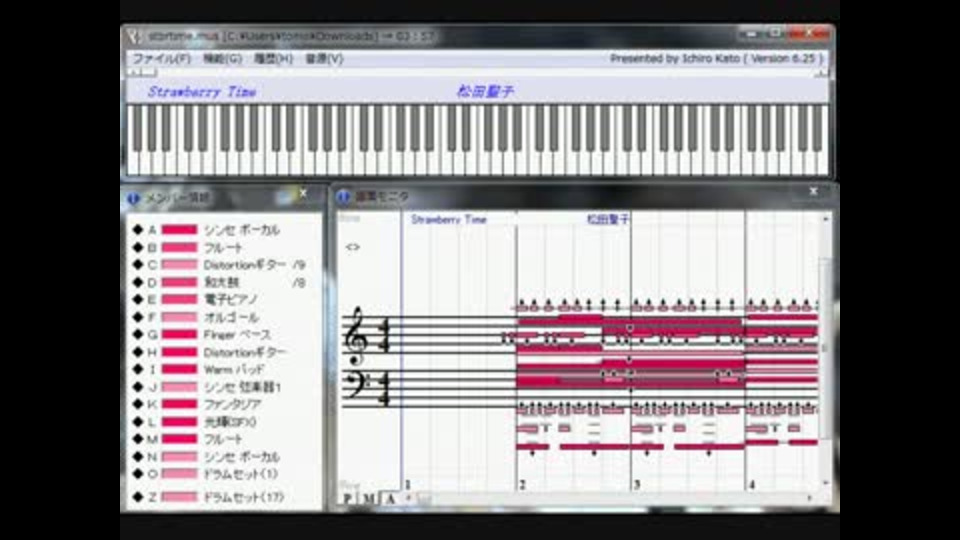This screenshot has width=960, height=540.
Task: Click the app icon in the main title bar
Action: 135,36
